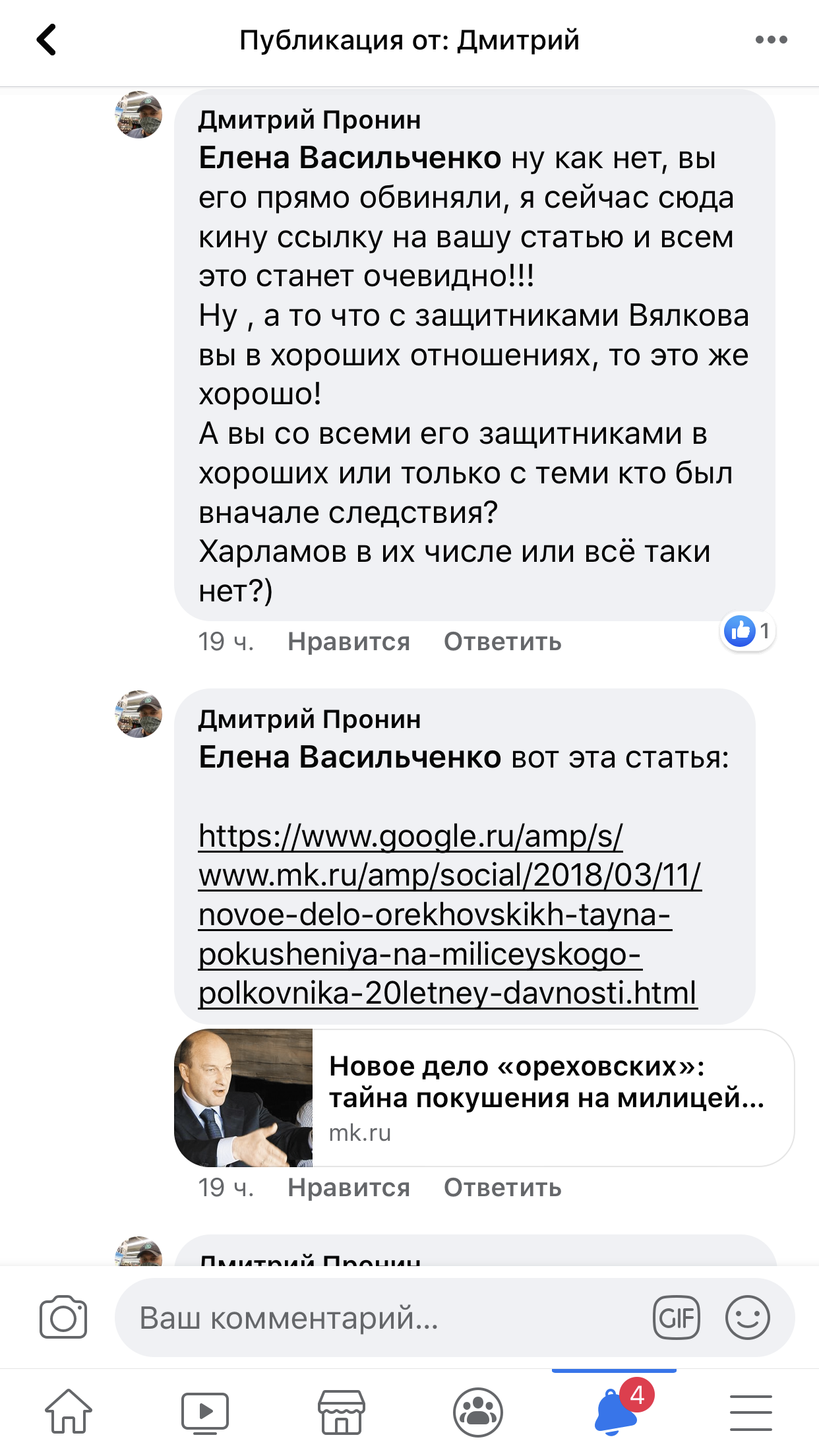Open the mentioned Елена Васильченко profile
Image resolution: width=819 pixels, height=1456 pixels.
(x=350, y=158)
